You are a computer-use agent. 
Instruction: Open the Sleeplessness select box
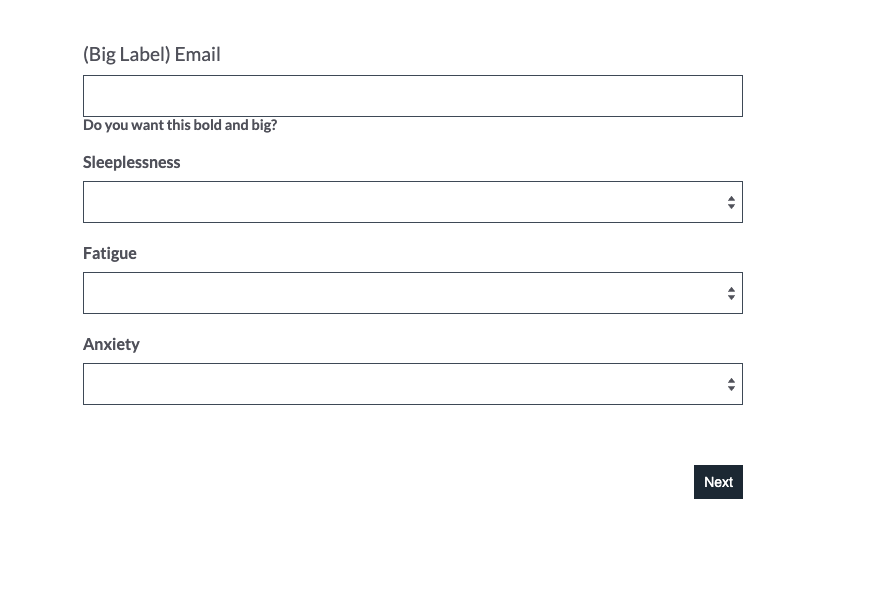412,202
